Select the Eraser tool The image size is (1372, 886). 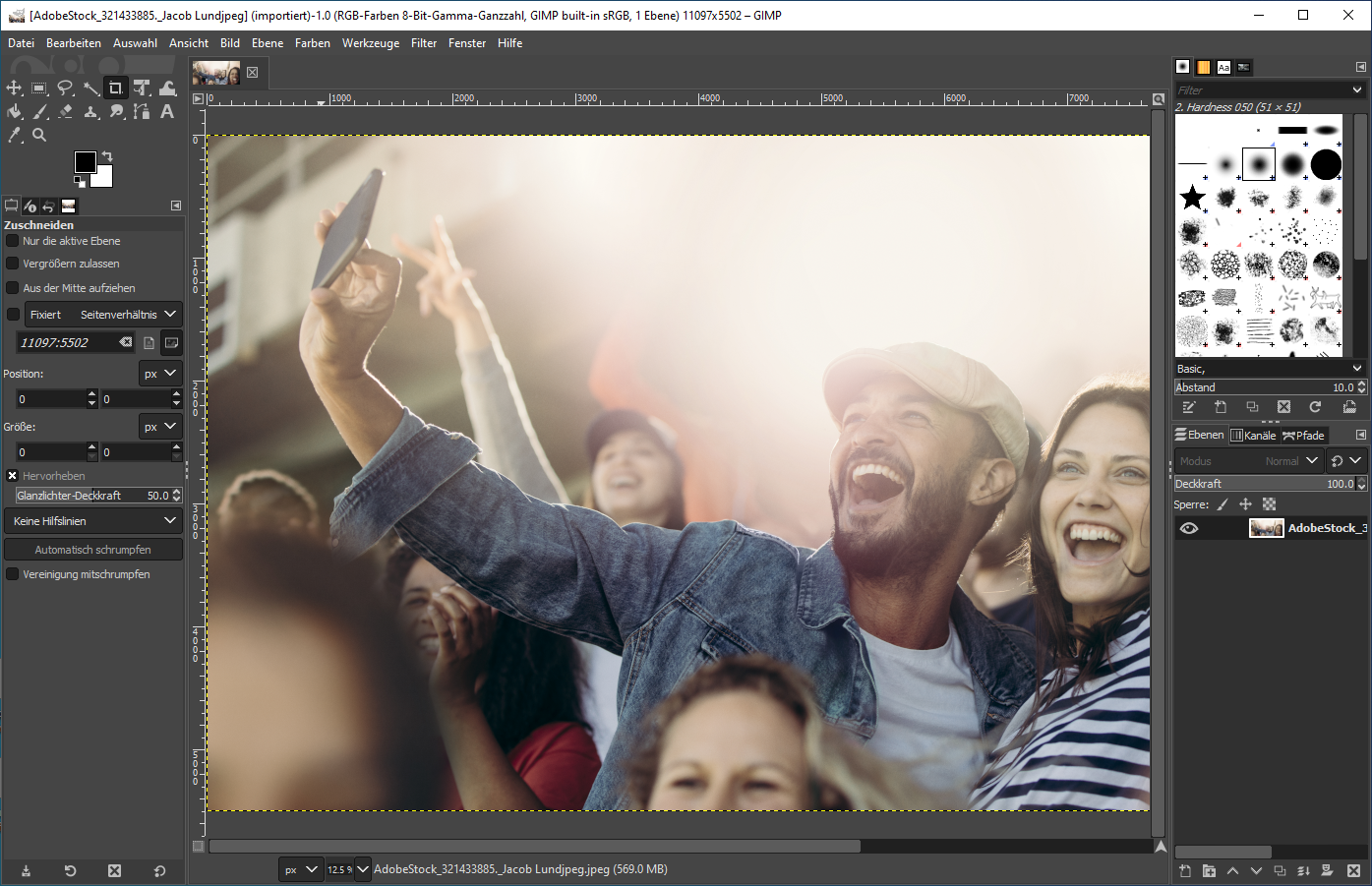(x=65, y=112)
